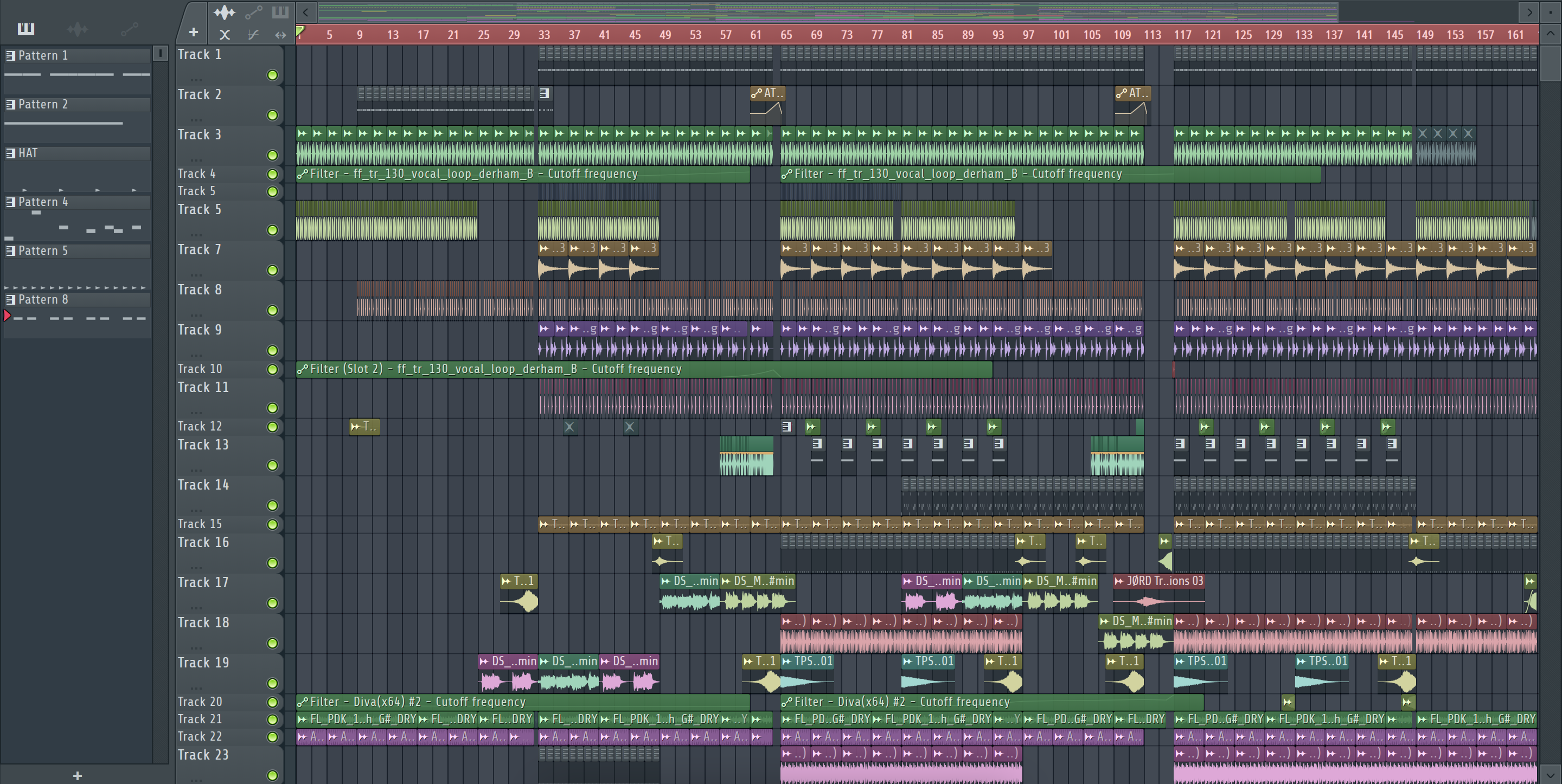Image resolution: width=1562 pixels, height=784 pixels.
Task: Click the muted X clip on Track 12 near bar 37
Action: (x=569, y=427)
